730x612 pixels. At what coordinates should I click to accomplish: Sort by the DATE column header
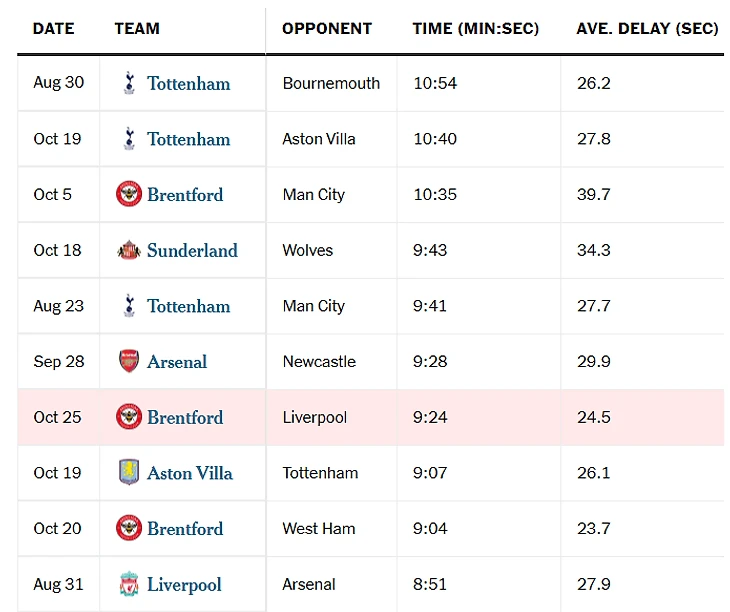point(54,28)
